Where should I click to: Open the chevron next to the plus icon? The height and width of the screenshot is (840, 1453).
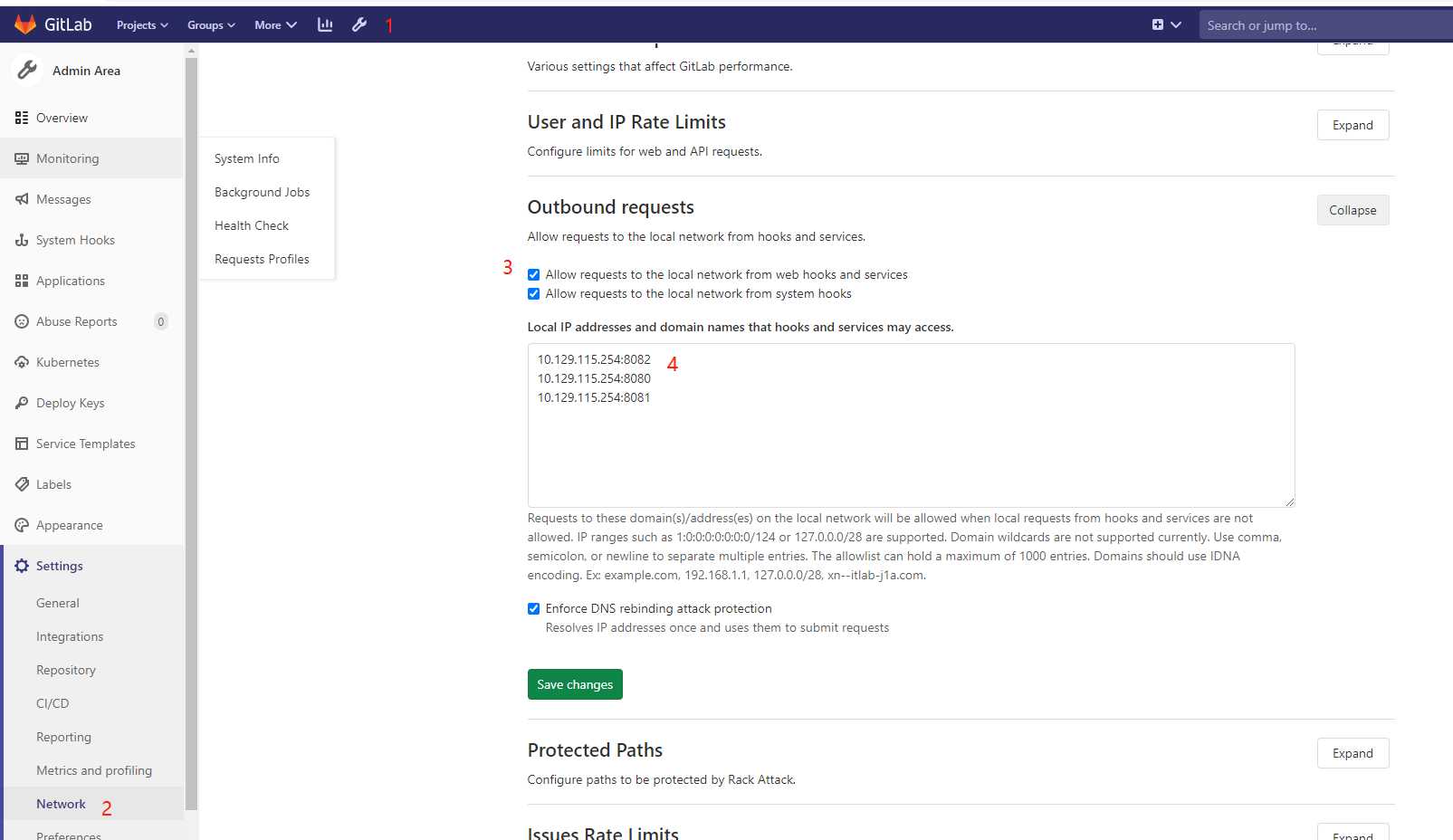(x=1176, y=24)
